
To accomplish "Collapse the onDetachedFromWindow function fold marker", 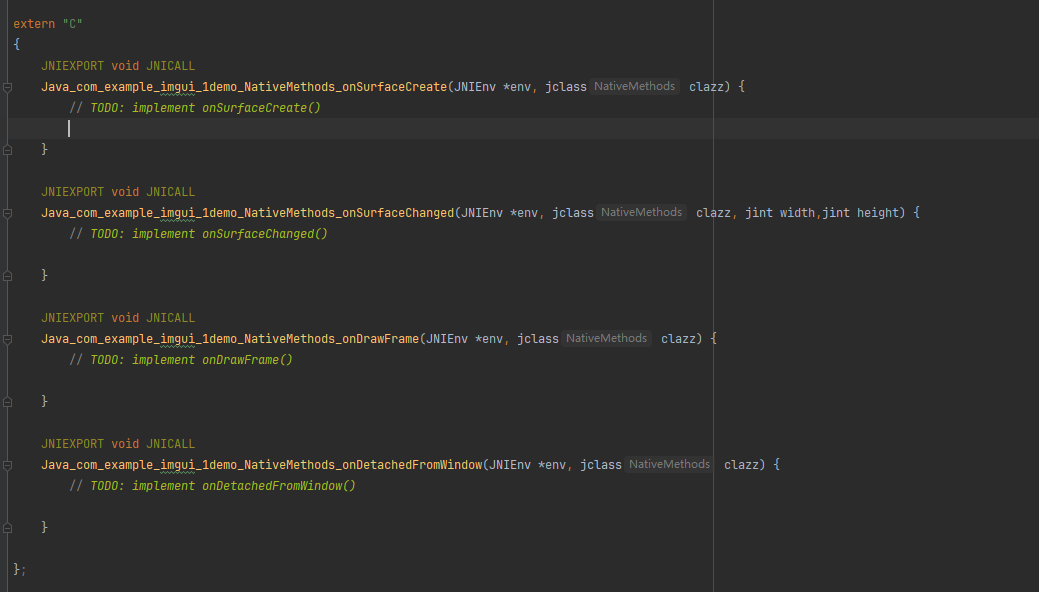I will click(7, 465).
